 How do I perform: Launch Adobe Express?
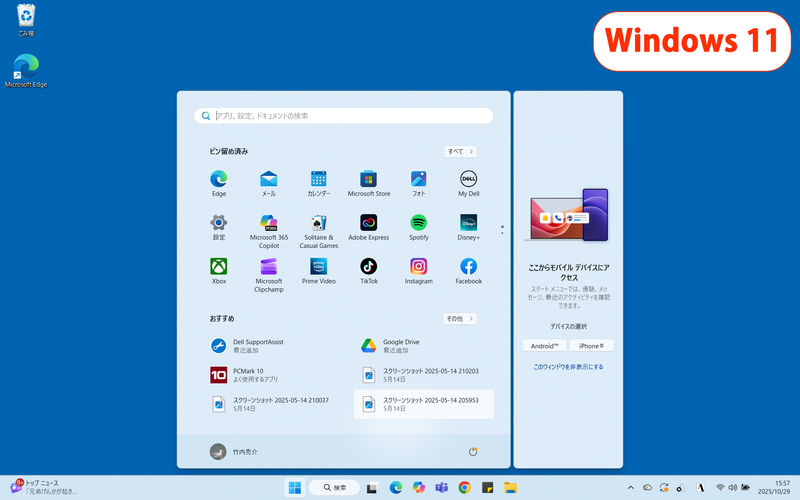tap(368, 227)
